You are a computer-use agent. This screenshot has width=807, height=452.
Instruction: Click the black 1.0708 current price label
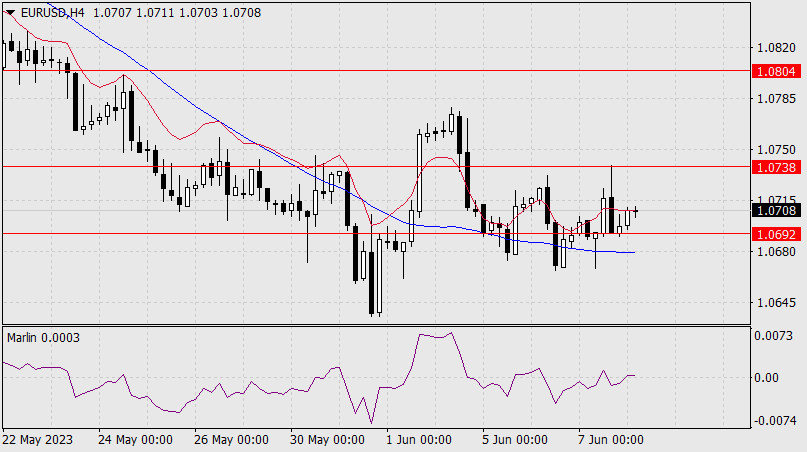tap(777, 210)
